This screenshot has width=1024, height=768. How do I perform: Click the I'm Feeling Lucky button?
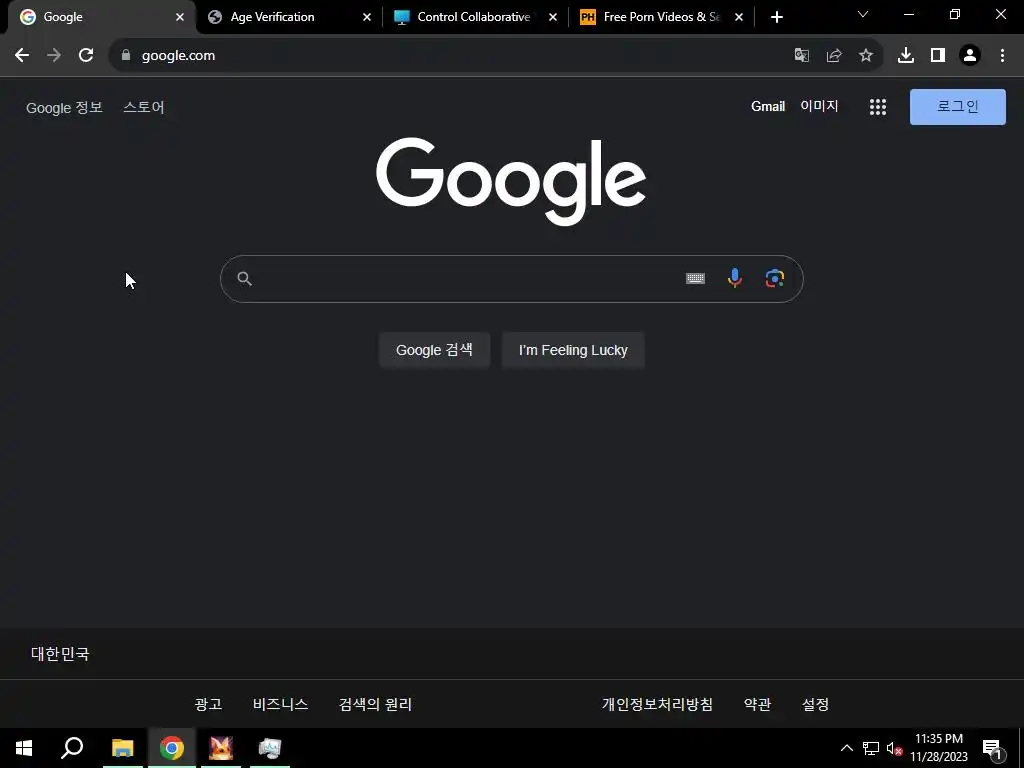[x=573, y=350]
